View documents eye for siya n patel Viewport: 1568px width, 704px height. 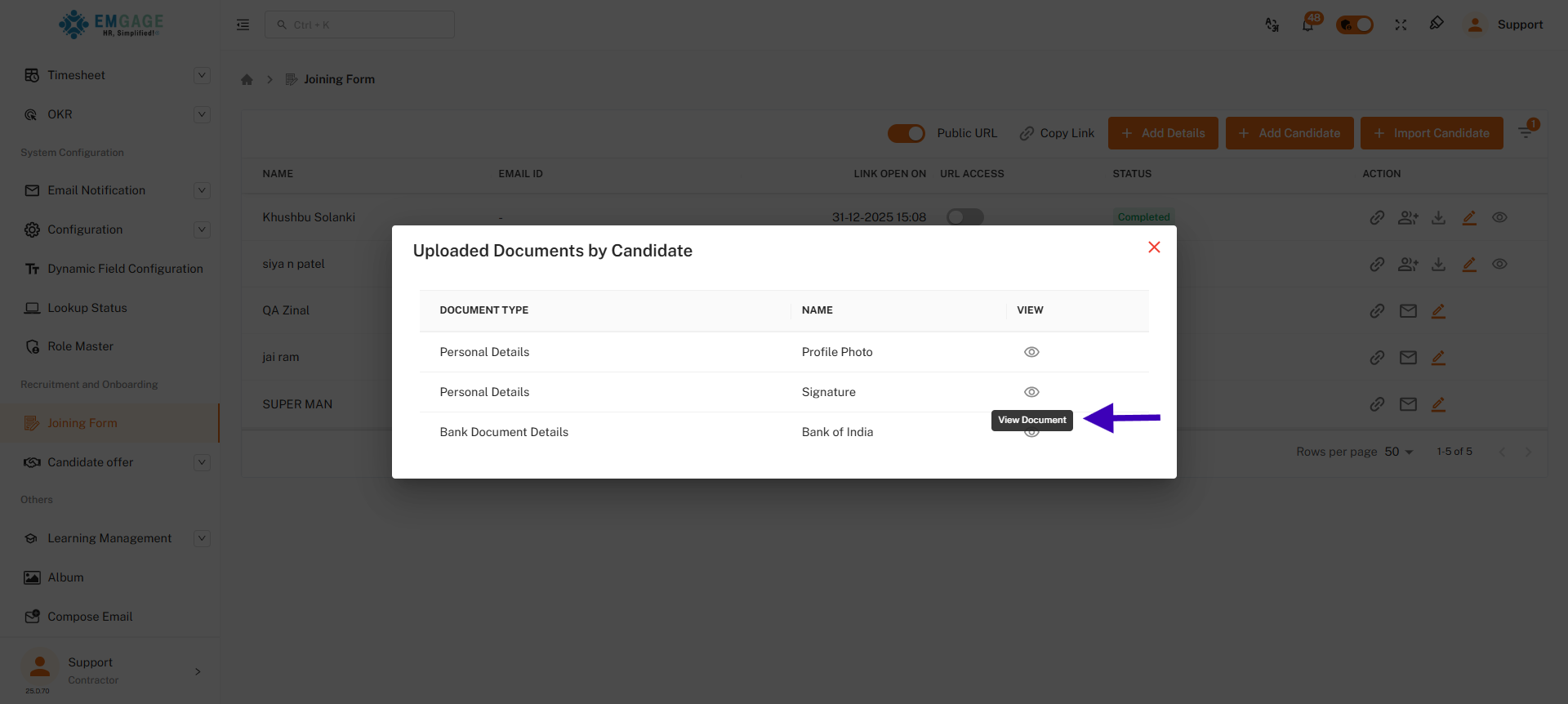click(x=1499, y=264)
